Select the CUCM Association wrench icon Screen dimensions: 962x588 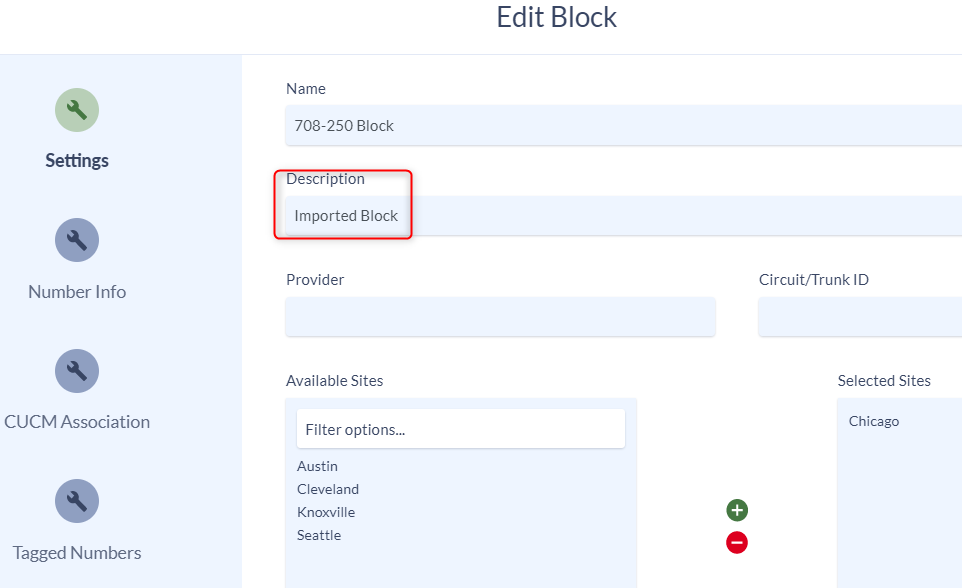pos(77,371)
